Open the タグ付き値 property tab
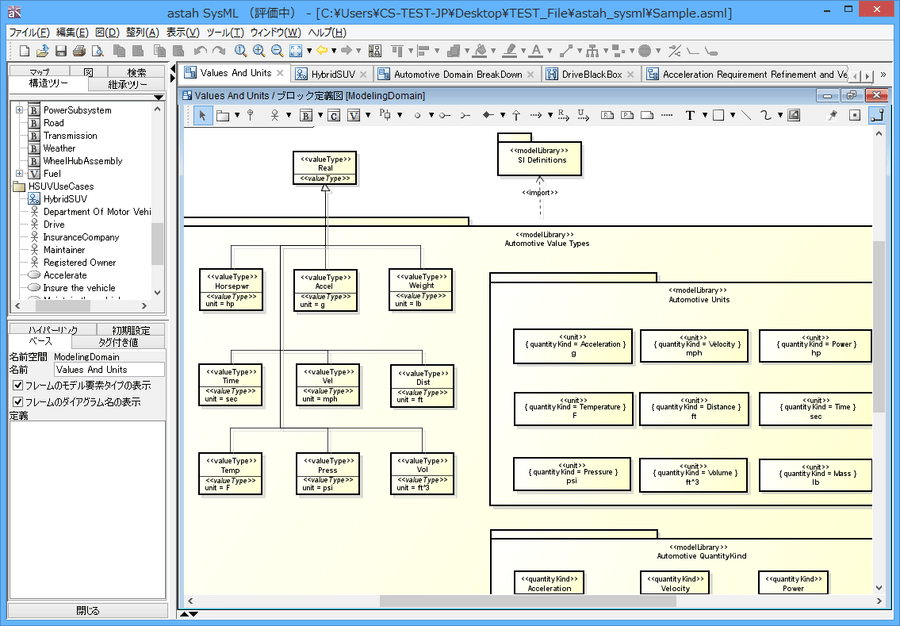 pyautogui.click(x=118, y=343)
